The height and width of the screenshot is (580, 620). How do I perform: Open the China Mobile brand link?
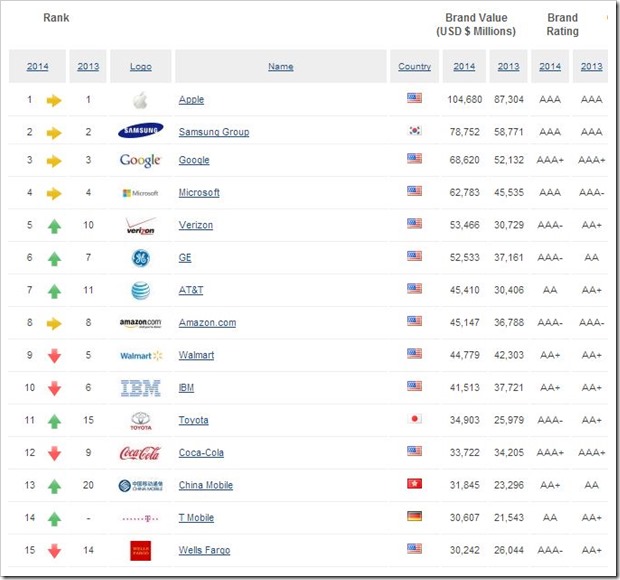pyautogui.click(x=206, y=485)
